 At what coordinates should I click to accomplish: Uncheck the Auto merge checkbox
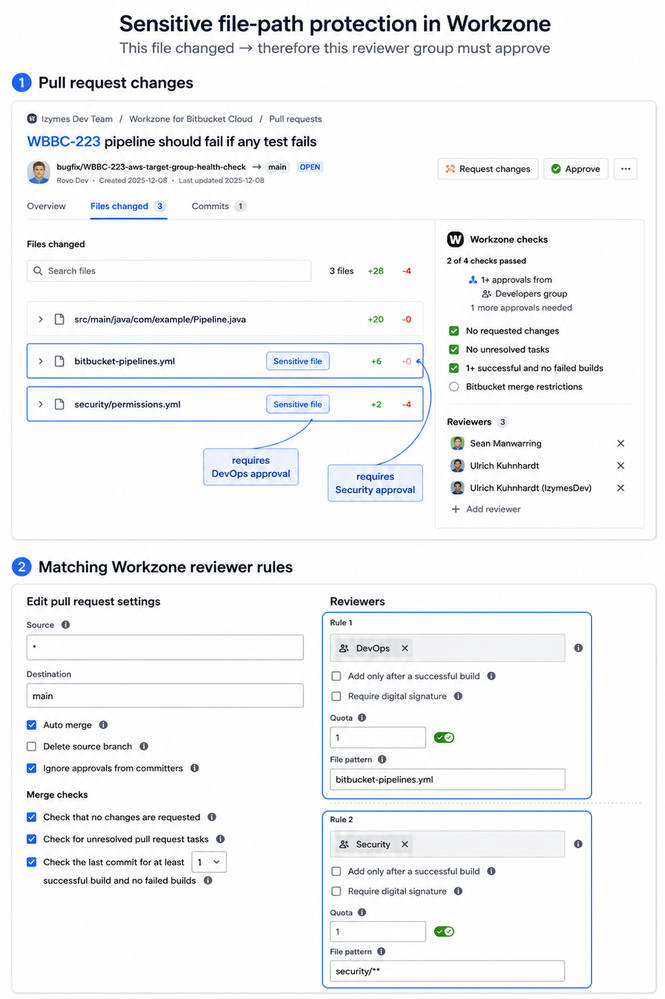[x=31, y=725]
